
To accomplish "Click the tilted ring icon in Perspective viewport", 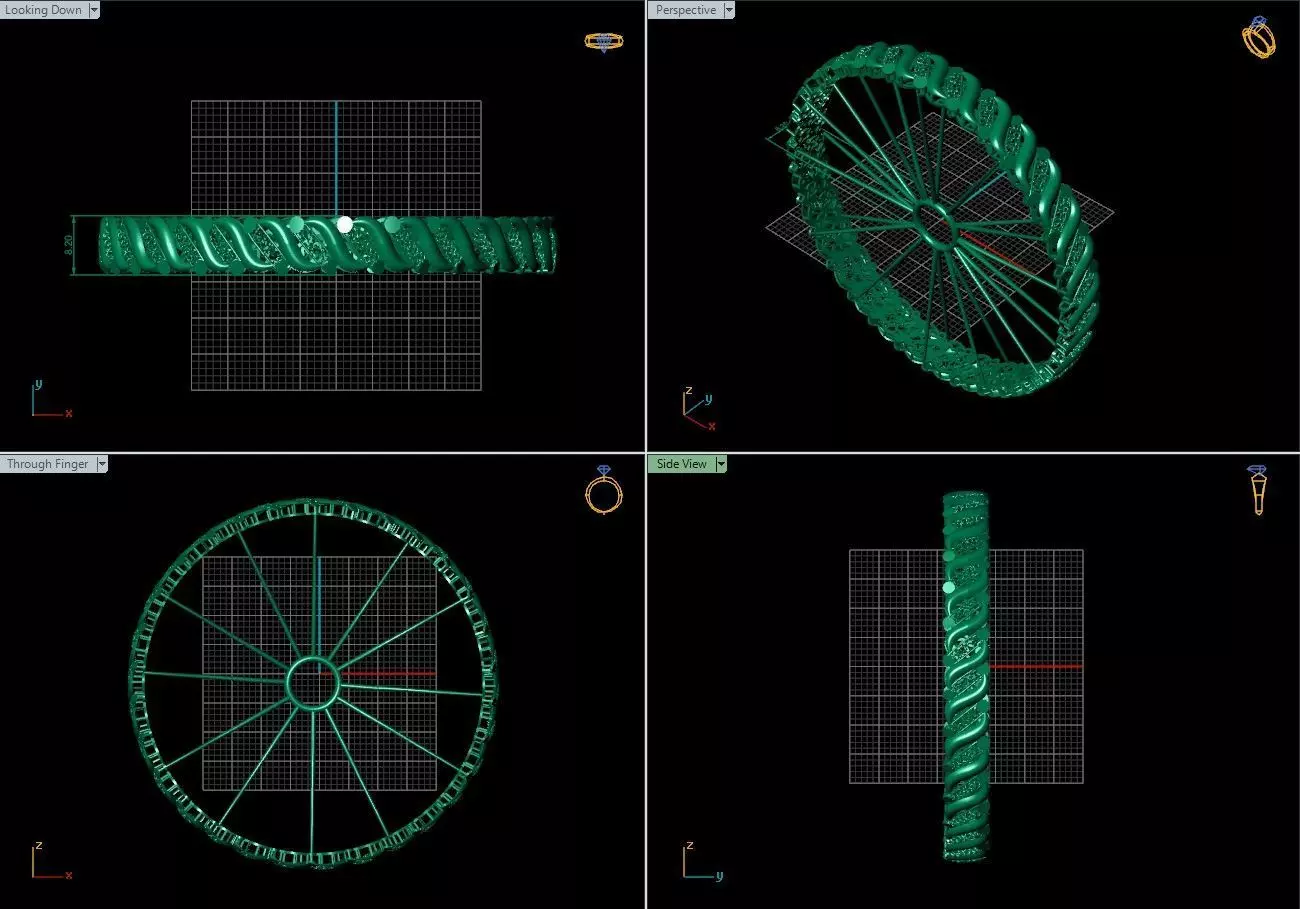I will (1259, 38).
